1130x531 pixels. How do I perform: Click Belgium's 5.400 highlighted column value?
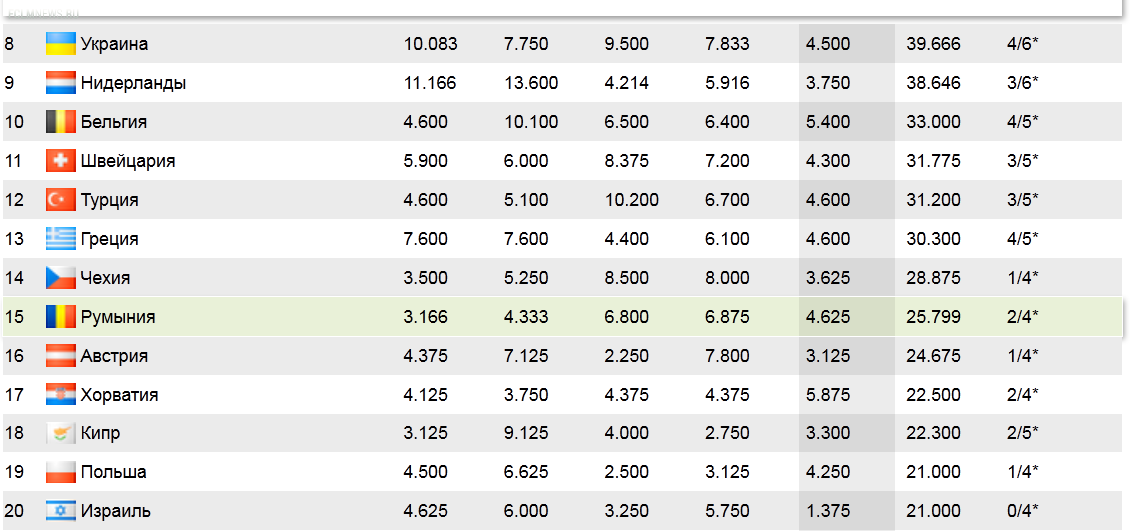[x=828, y=122]
